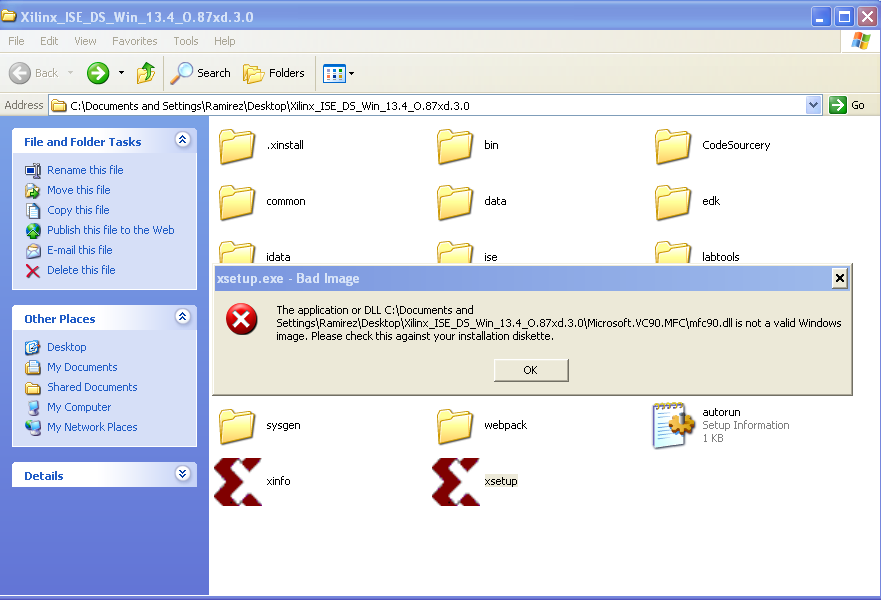Click the My Network Places icon
This screenshot has width=881, height=600.
pyautogui.click(x=33, y=428)
